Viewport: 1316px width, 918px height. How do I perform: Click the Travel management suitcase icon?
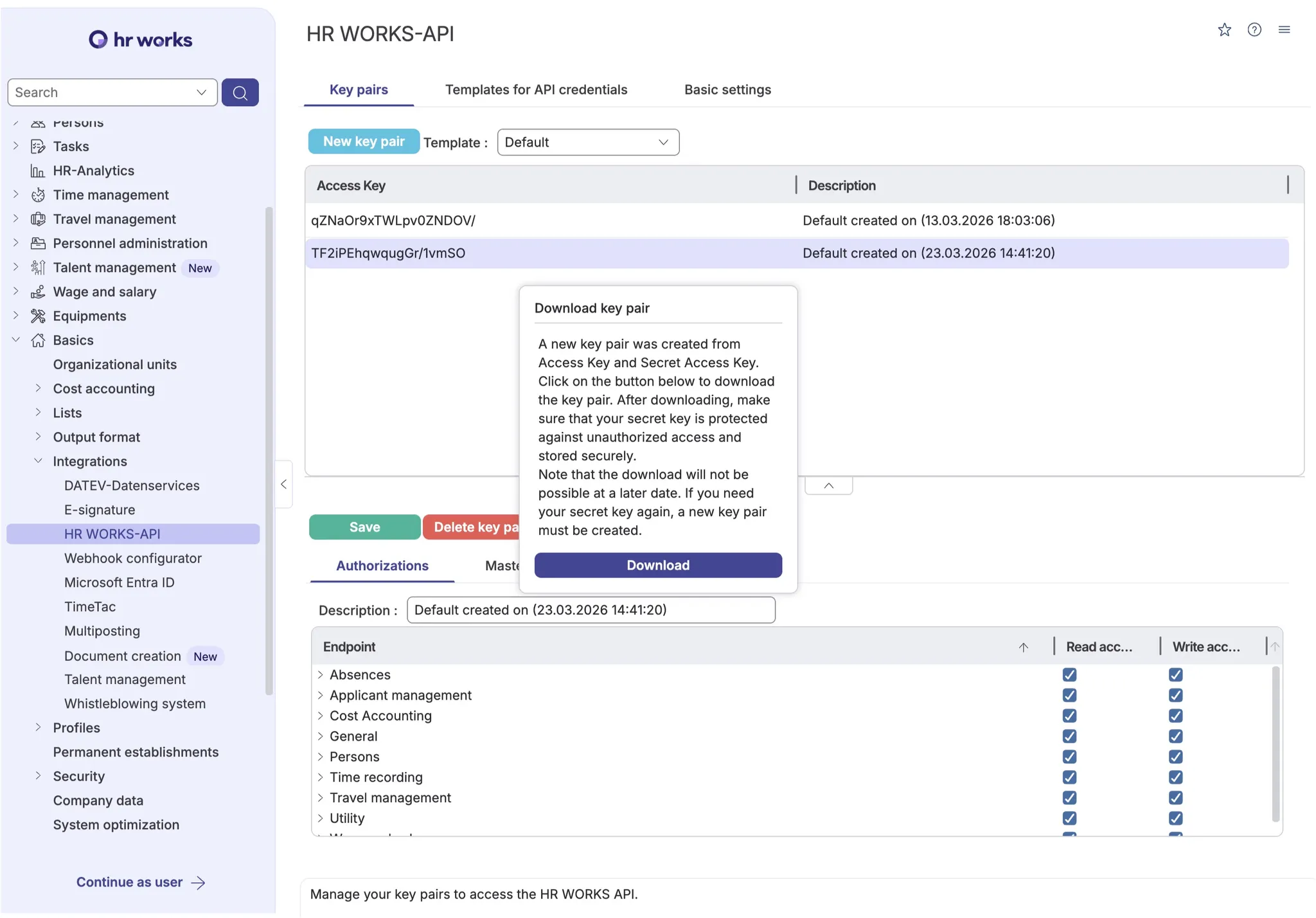point(38,219)
